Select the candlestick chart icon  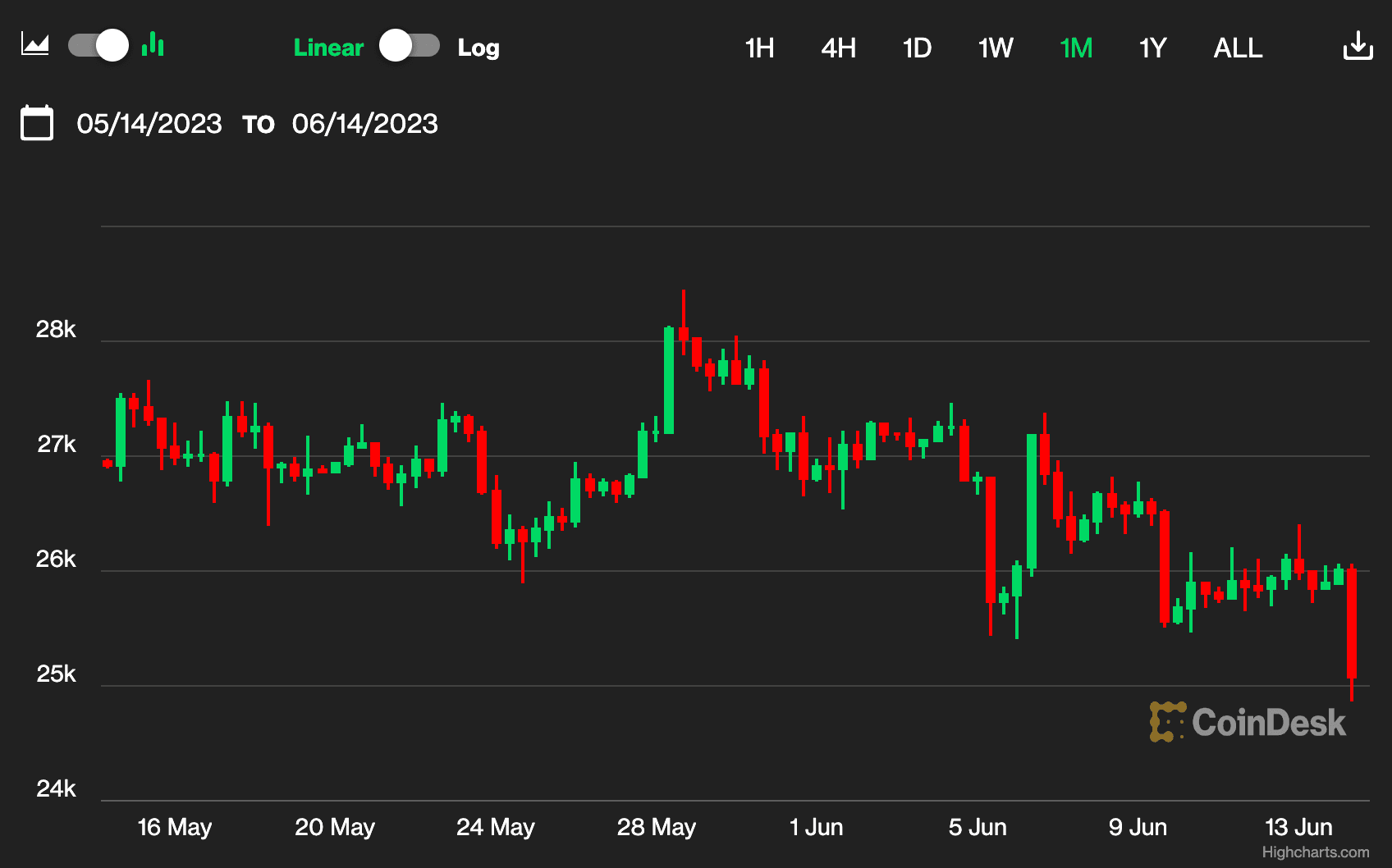click(x=153, y=44)
